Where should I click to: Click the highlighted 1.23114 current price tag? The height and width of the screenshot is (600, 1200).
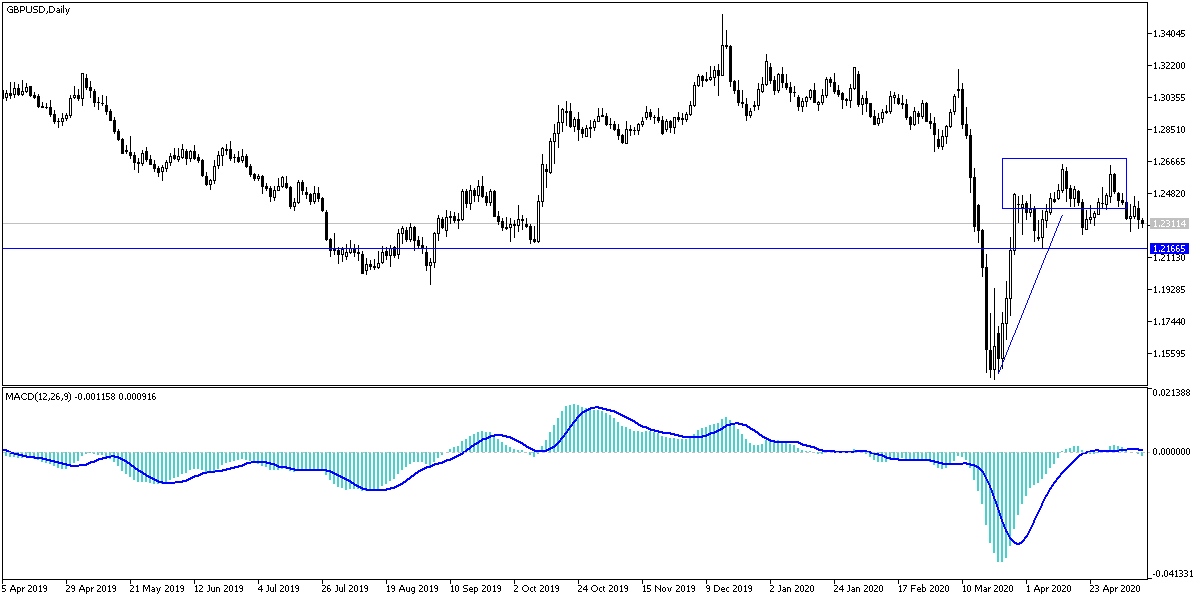pyautogui.click(x=1172, y=224)
